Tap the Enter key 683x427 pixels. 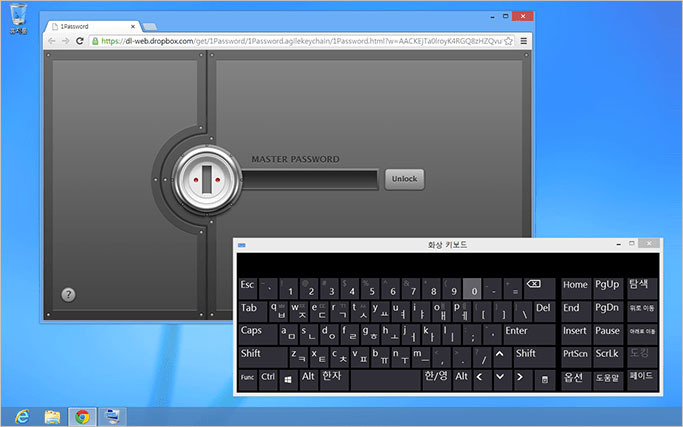pyautogui.click(x=529, y=335)
